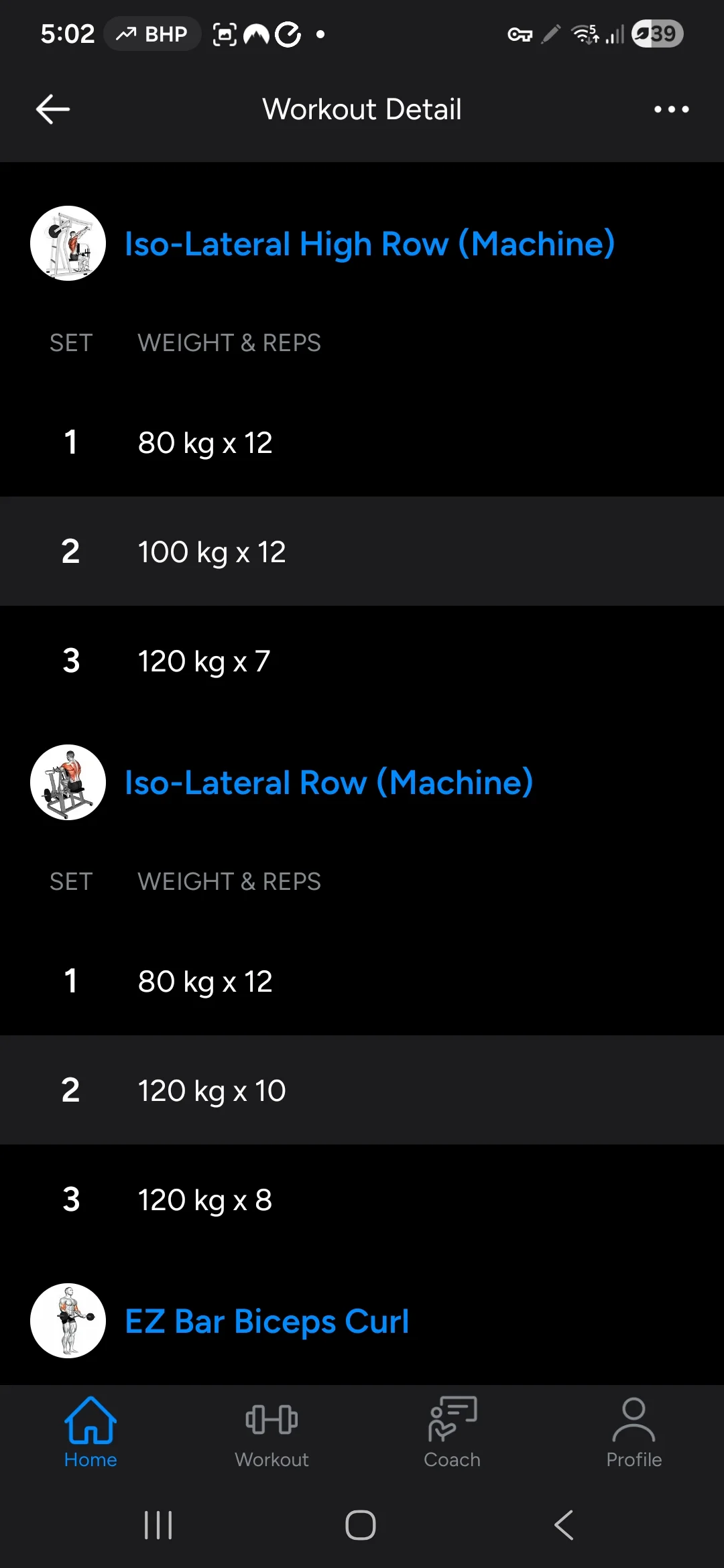Viewport: 724px width, 1568px height.
Task: Tap the battery indicator showing 39
Action: coord(657,34)
